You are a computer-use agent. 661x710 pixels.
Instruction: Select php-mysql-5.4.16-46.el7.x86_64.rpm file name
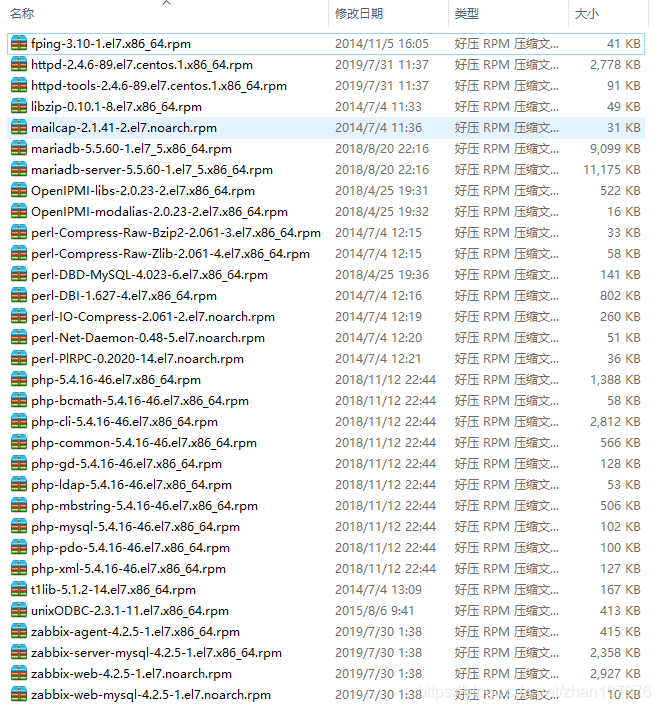(135, 527)
